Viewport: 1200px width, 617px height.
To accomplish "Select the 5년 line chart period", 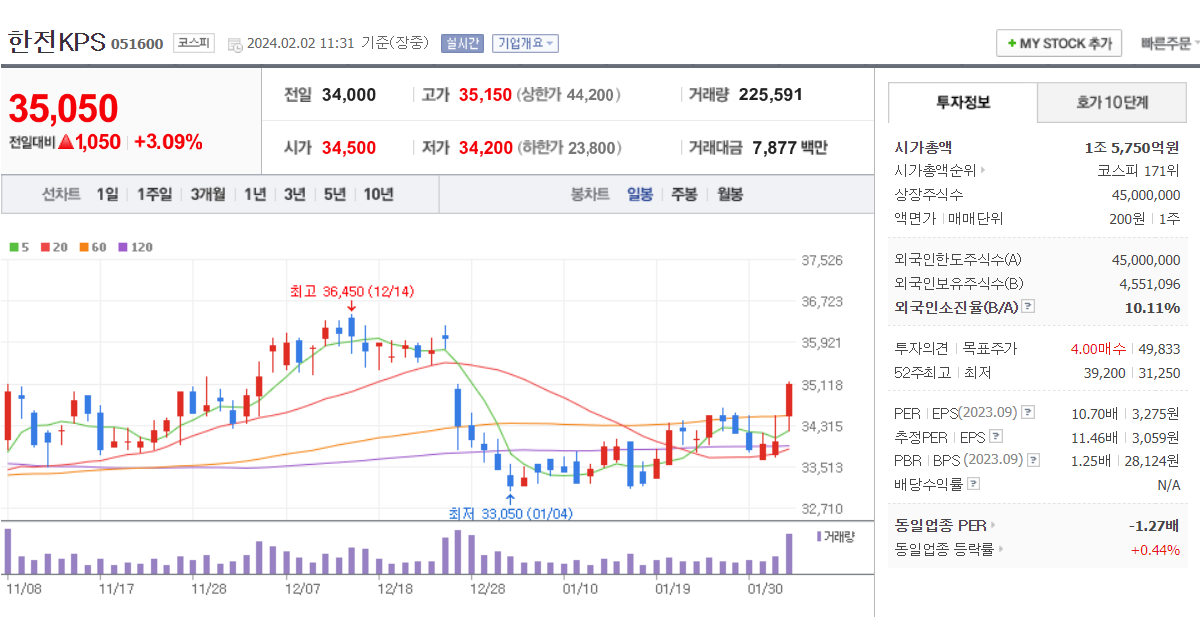I will click(x=335, y=194).
